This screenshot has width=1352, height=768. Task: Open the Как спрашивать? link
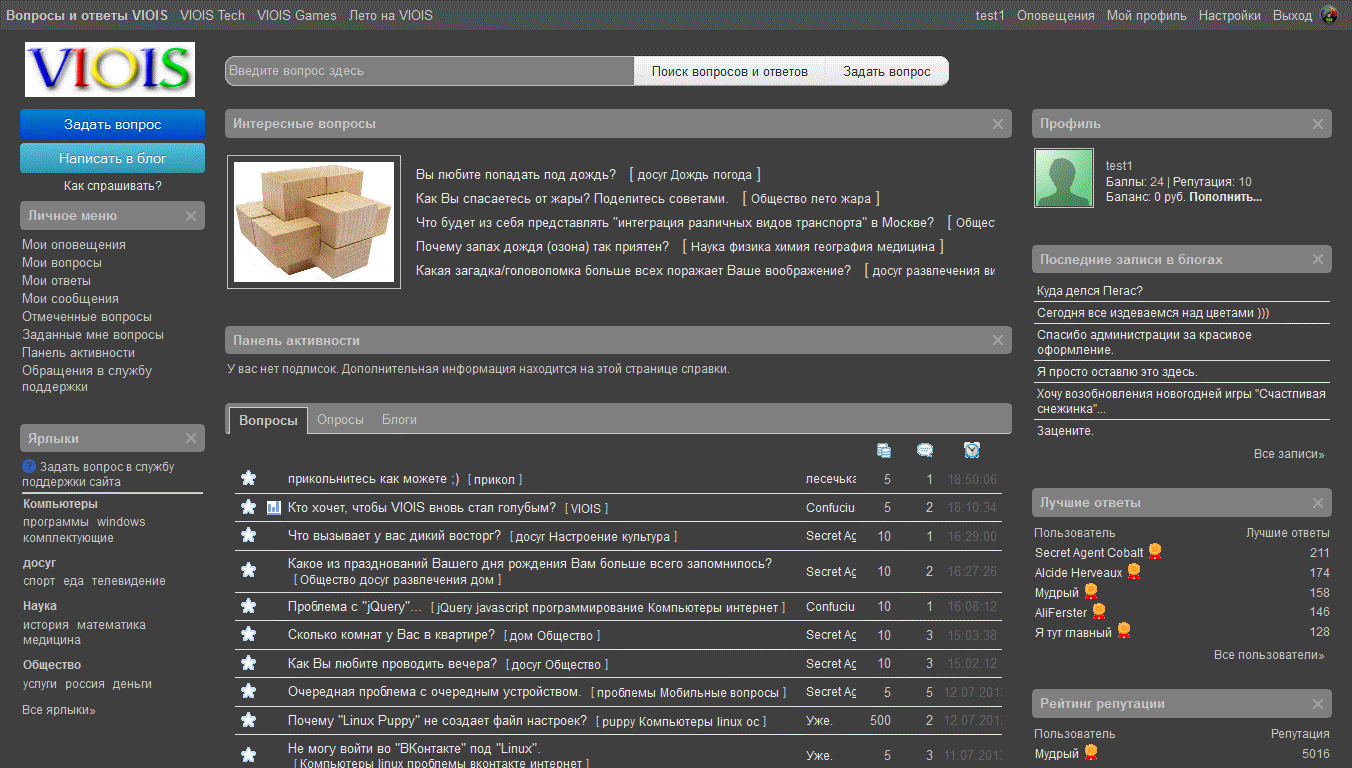click(x=113, y=186)
